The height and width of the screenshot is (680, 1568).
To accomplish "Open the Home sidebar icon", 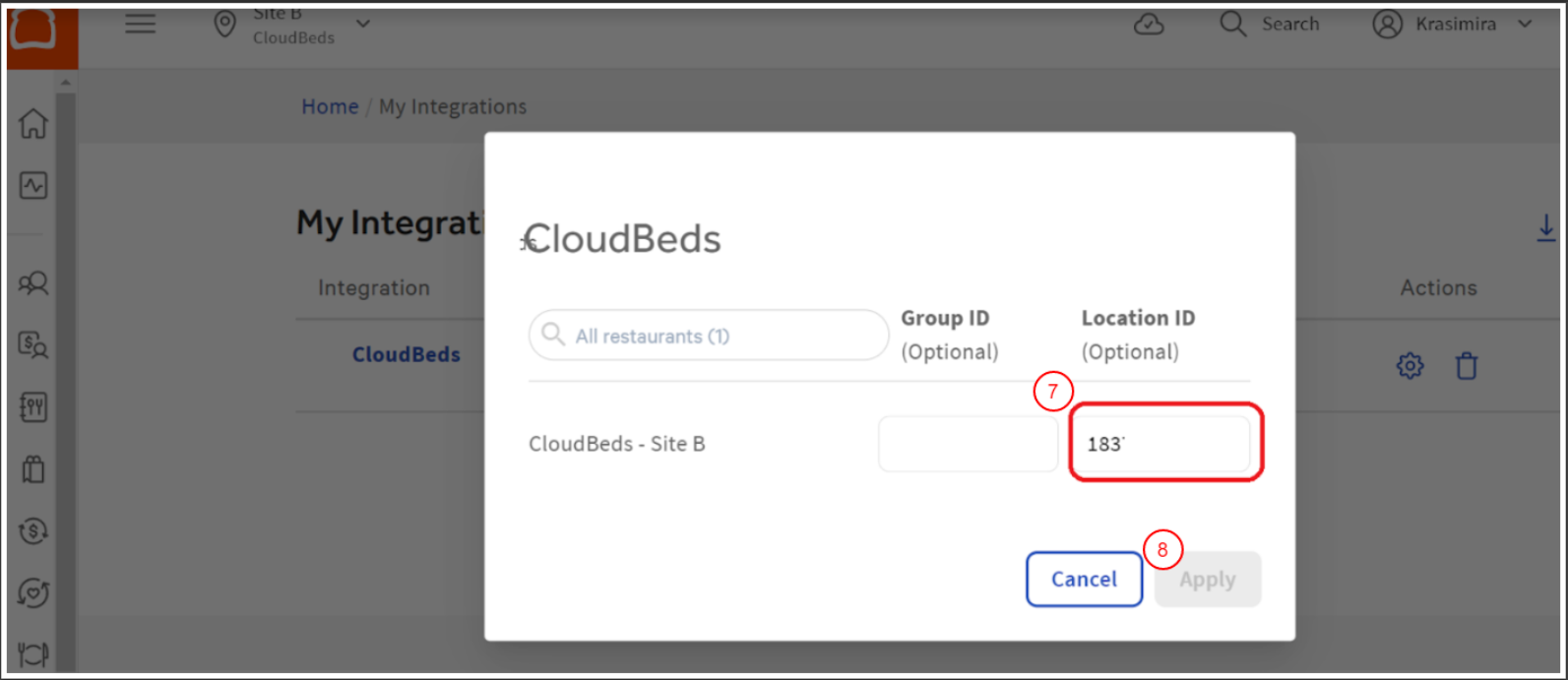I will tap(33, 124).
